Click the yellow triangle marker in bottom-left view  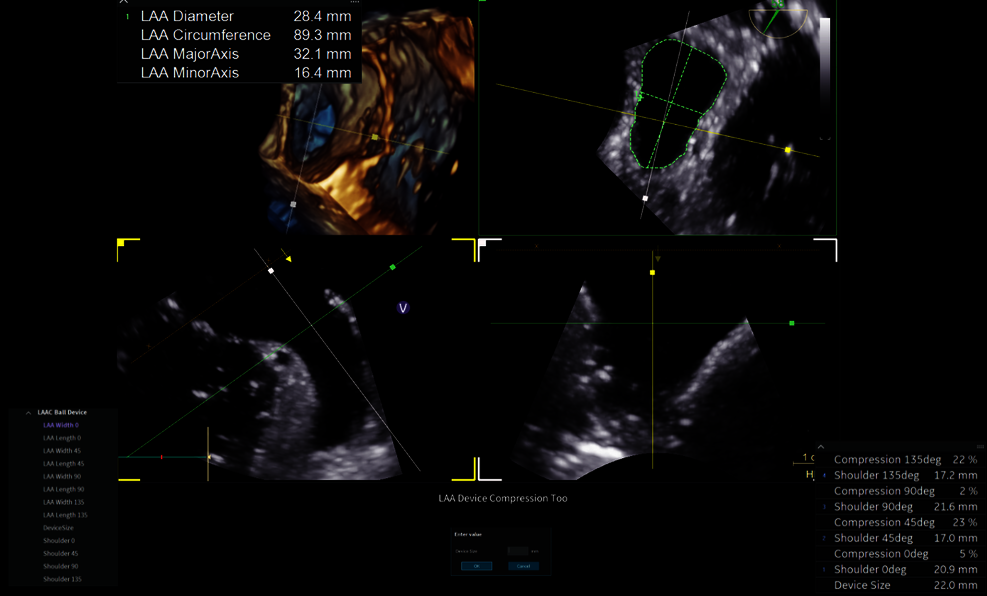pos(288,259)
